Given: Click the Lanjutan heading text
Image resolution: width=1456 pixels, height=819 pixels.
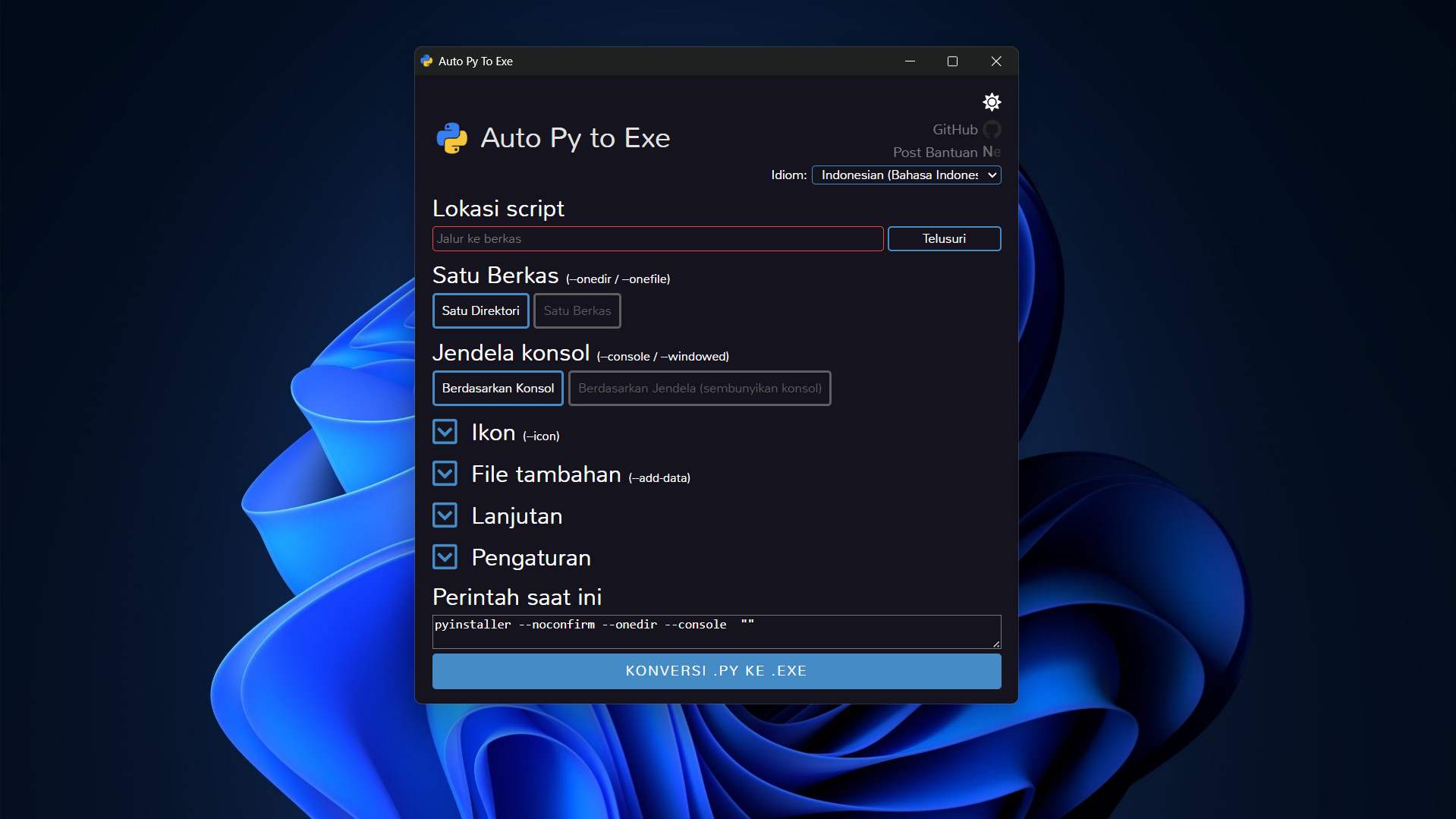Looking at the screenshot, I should click(x=517, y=516).
